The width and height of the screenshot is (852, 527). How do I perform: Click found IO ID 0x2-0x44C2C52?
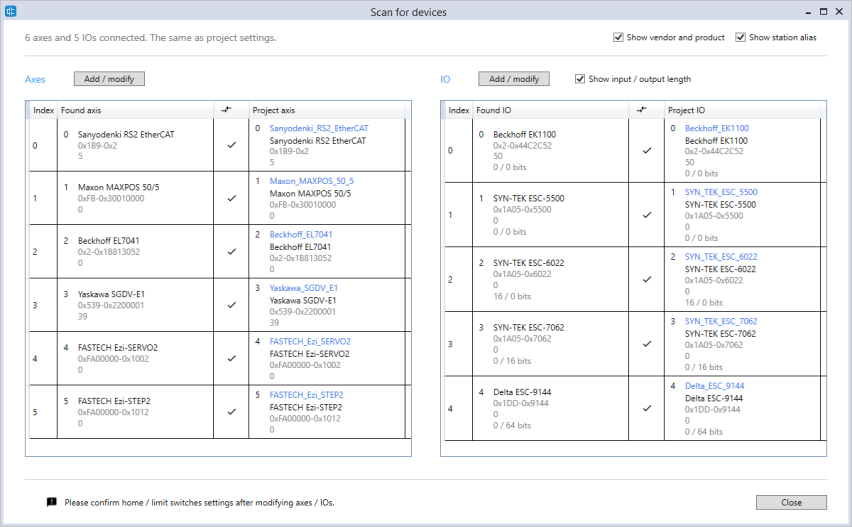[x=522, y=146]
